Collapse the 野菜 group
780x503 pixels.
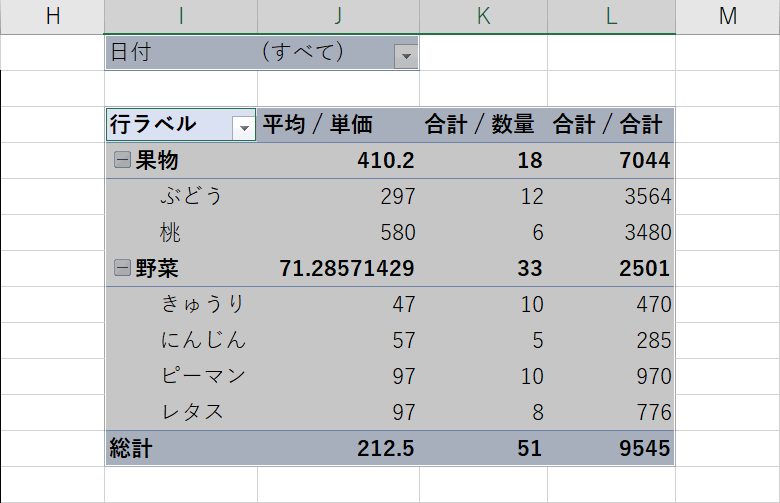click(122, 268)
